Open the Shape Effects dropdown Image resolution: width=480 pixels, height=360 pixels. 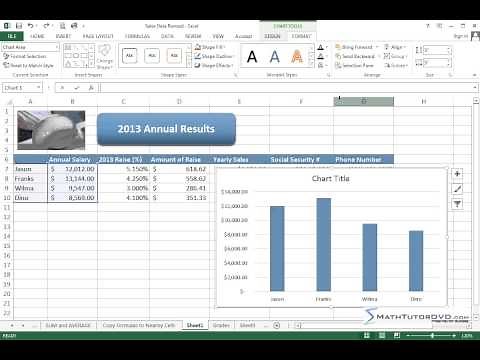(x=213, y=65)
